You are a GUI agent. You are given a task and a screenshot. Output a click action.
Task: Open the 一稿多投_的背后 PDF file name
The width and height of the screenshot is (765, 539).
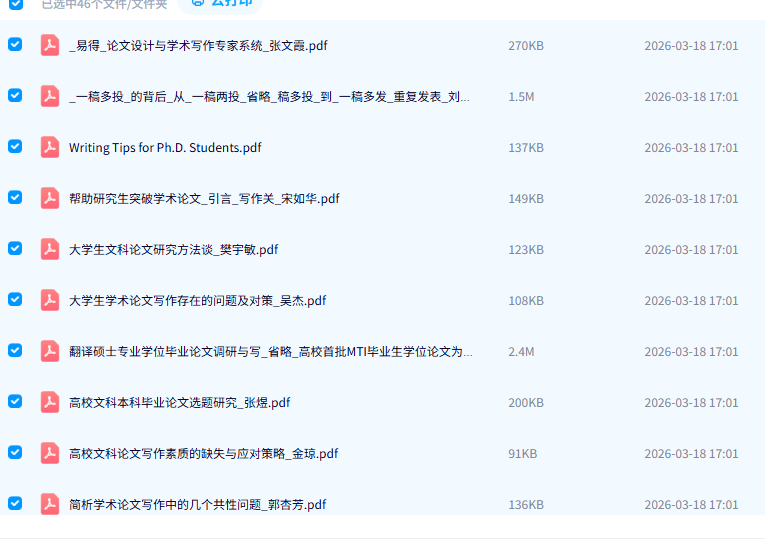tap(269, 97)
